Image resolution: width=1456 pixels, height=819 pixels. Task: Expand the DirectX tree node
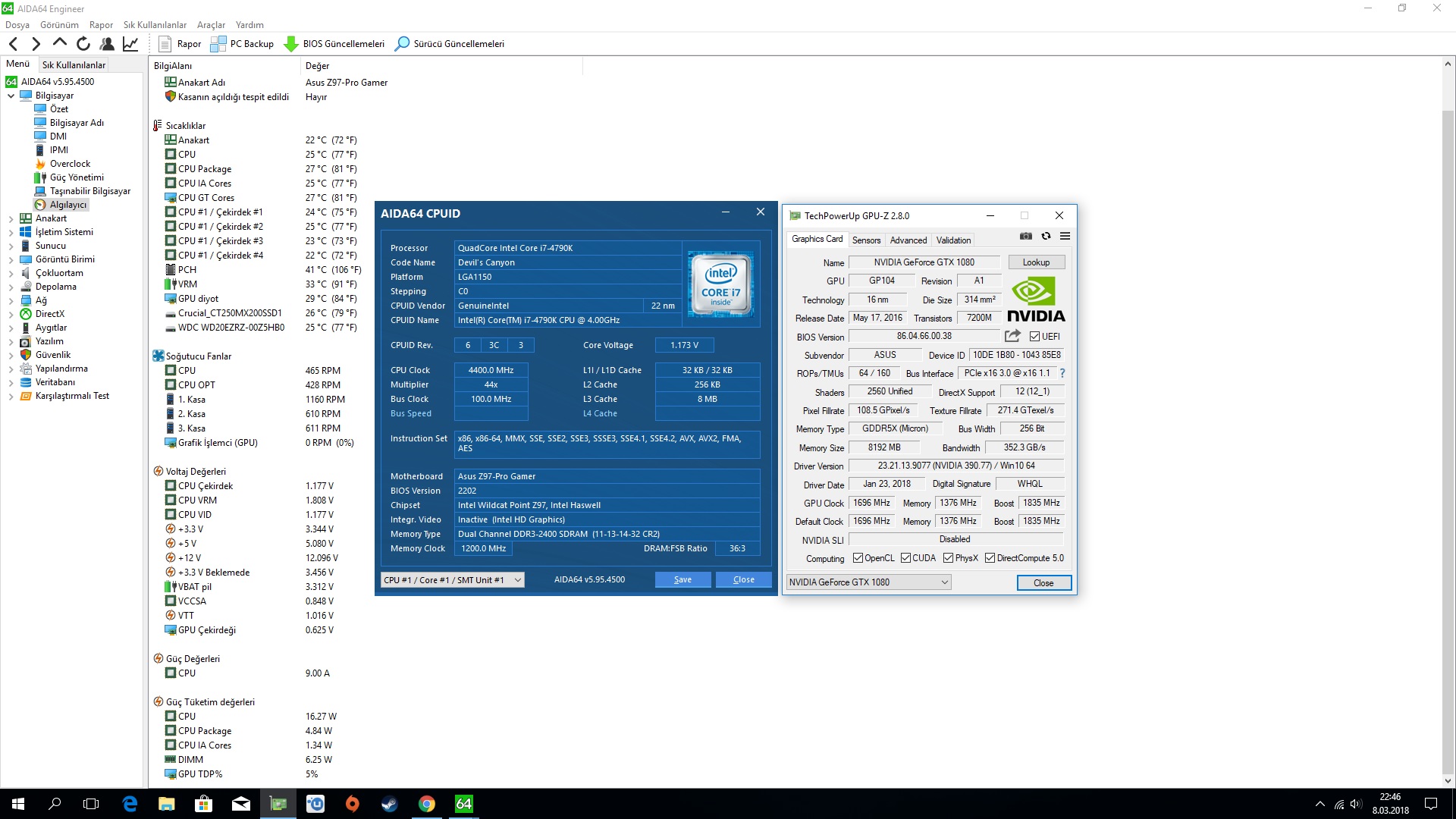(11, 315)
